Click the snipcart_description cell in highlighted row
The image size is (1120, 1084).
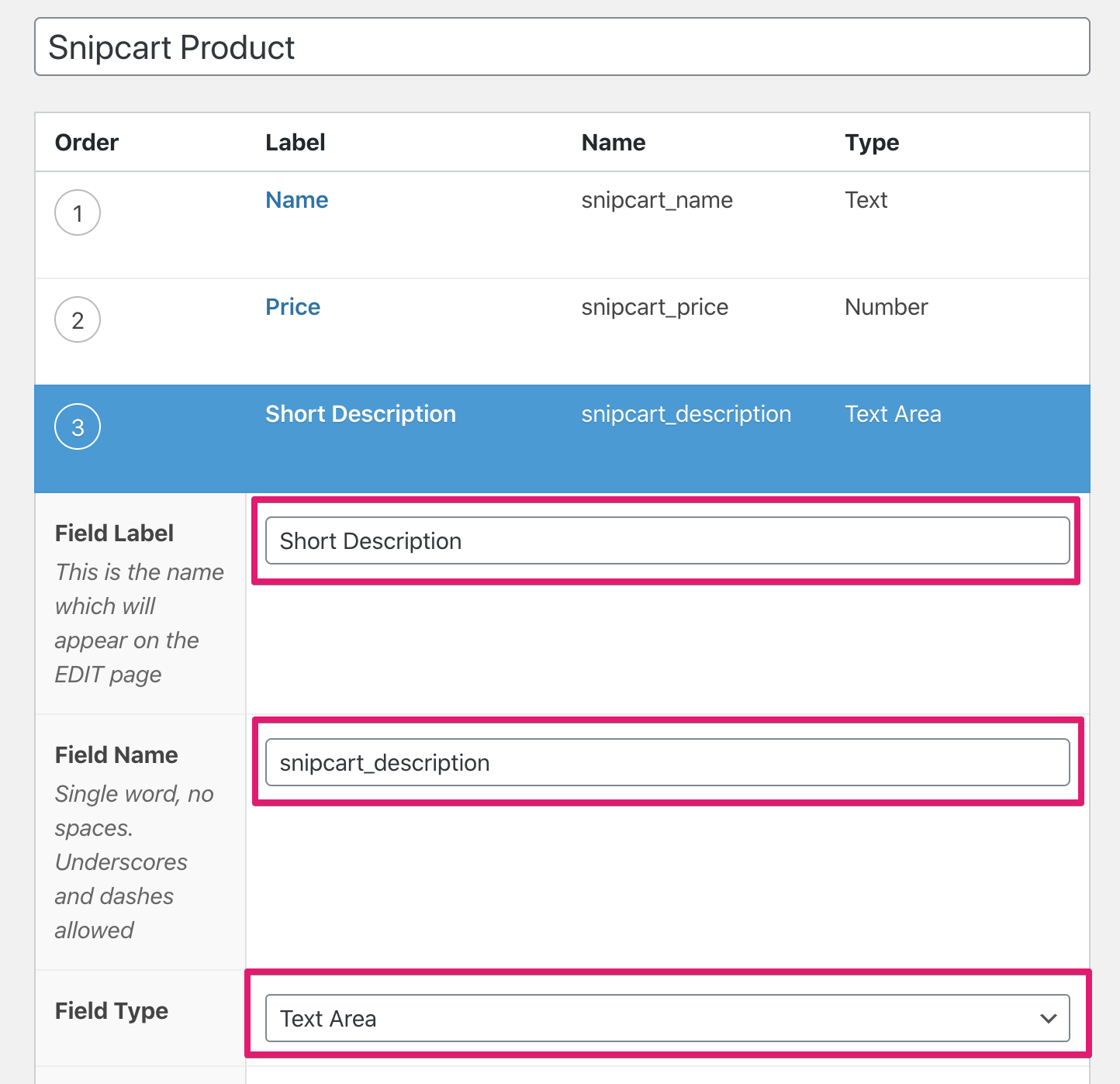(686, 414)
